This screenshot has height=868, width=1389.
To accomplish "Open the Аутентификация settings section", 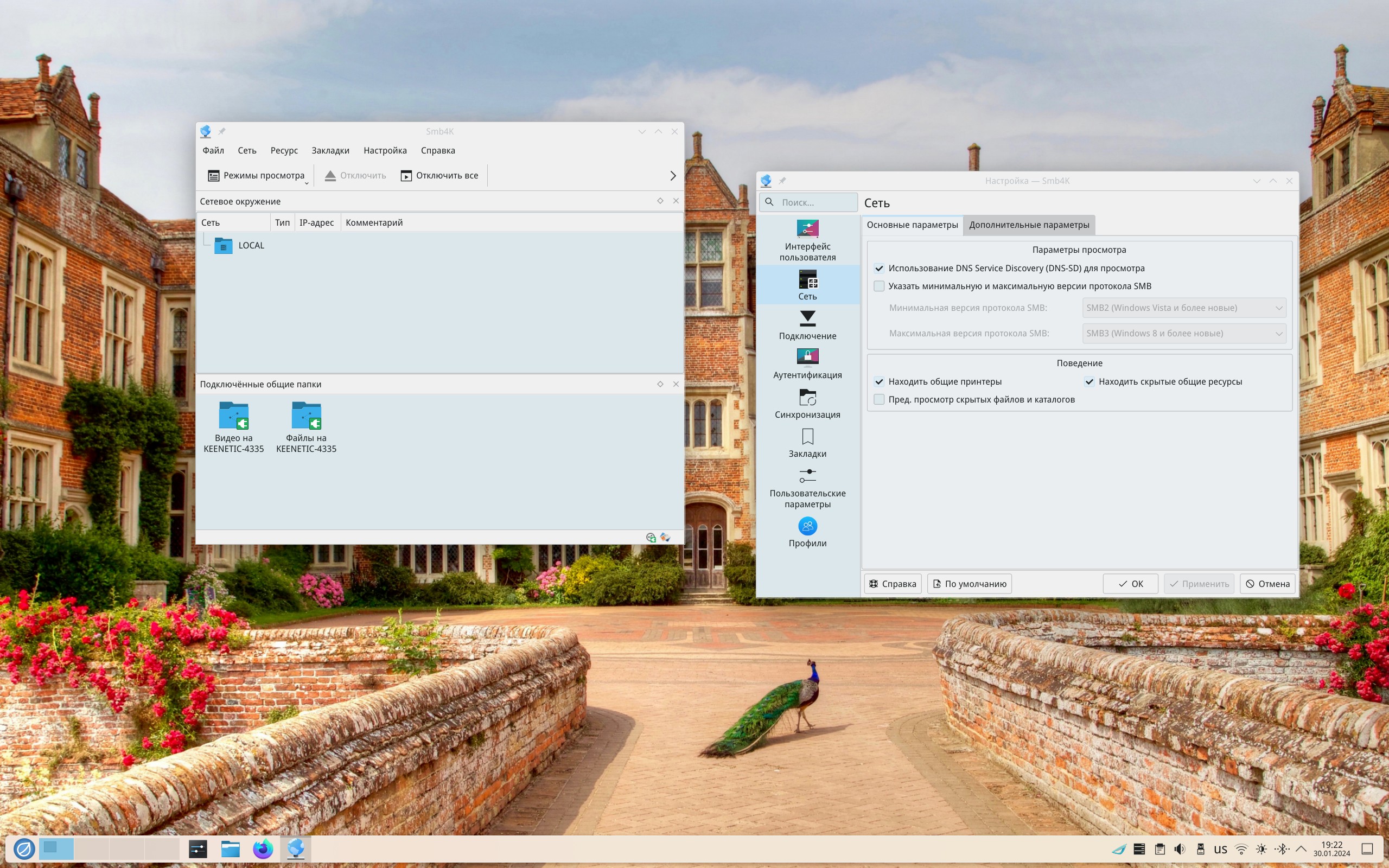I will tap(807, 364).
